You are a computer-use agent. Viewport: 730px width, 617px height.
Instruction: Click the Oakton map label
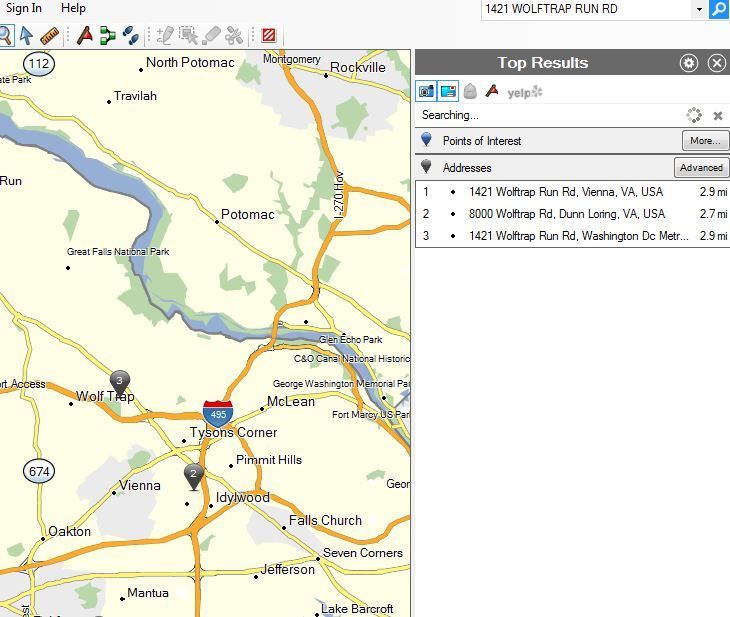tap(69, 531)
